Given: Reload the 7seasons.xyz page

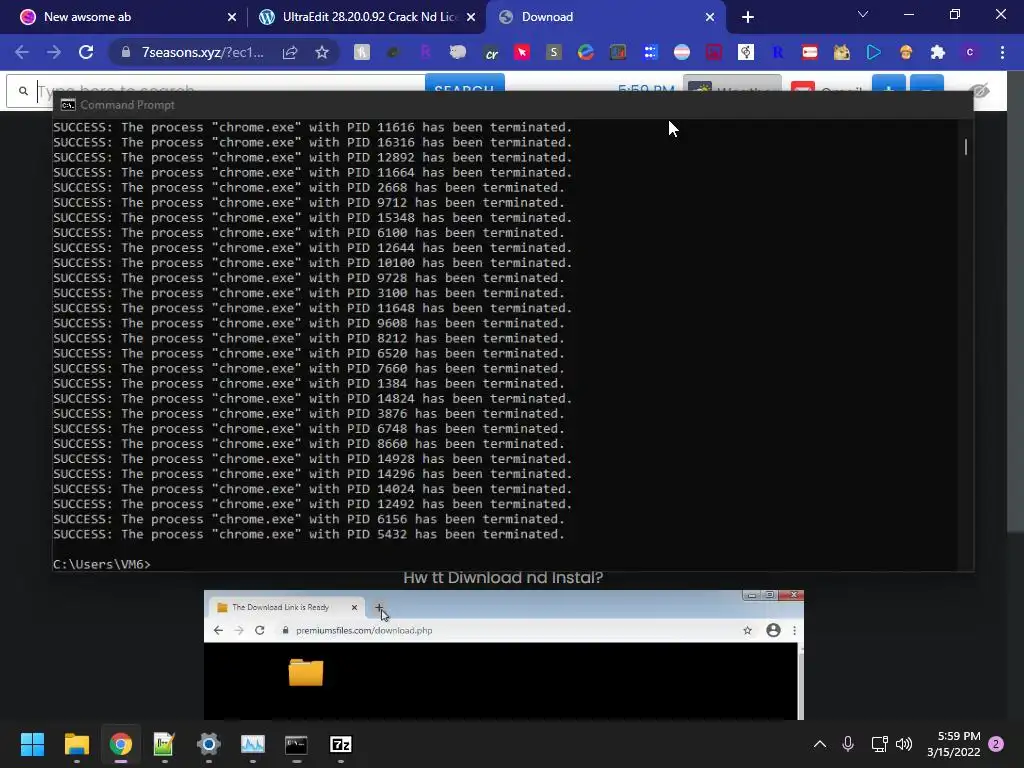Looking at the screenshot, I should click(x=86, y=52).
